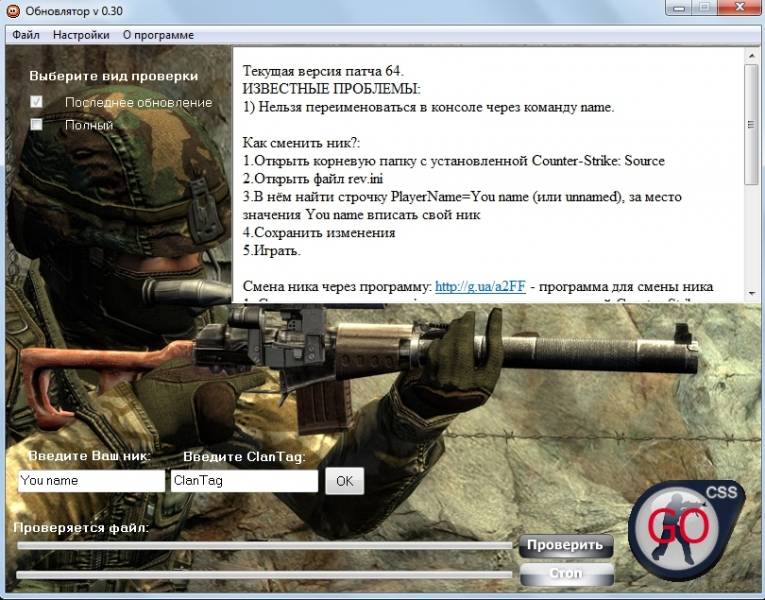The image size is (765, 600).
Task: Toggle the Последнее обновление checkbox
Action: pyautogui.click(x=36, y=101)
